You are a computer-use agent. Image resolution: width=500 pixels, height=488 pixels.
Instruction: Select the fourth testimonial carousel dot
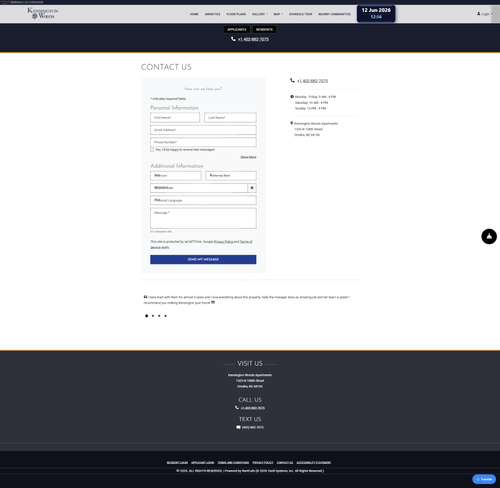tap(166, 316)
